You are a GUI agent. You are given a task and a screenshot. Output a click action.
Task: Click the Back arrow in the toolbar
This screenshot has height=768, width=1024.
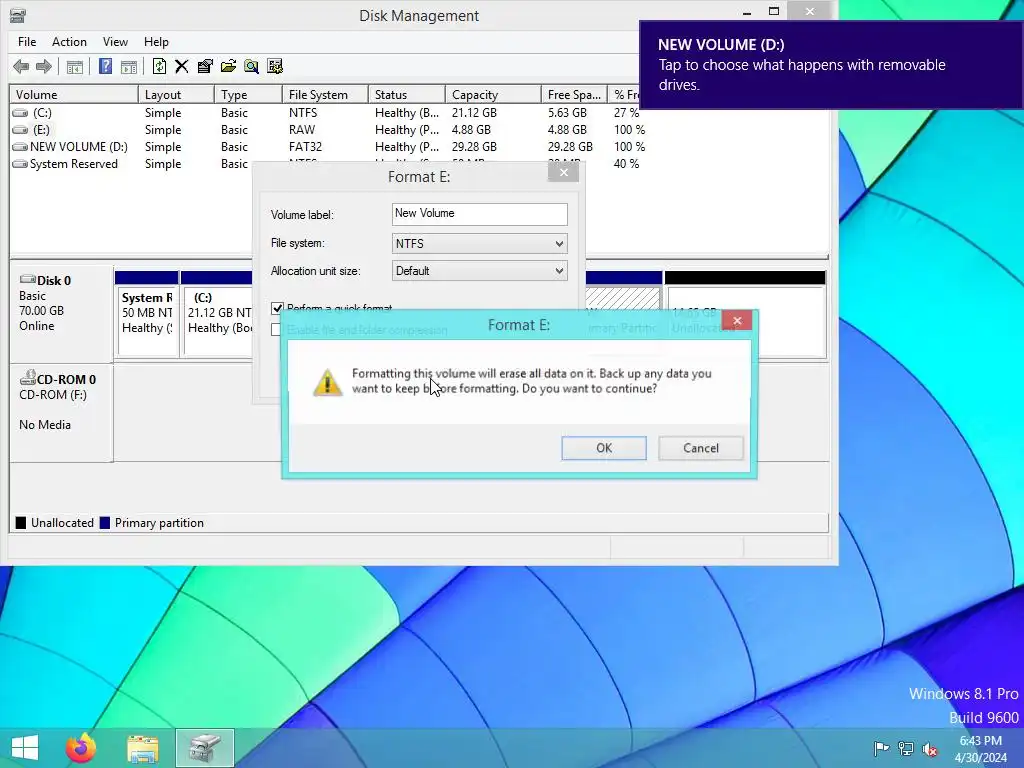21,66
